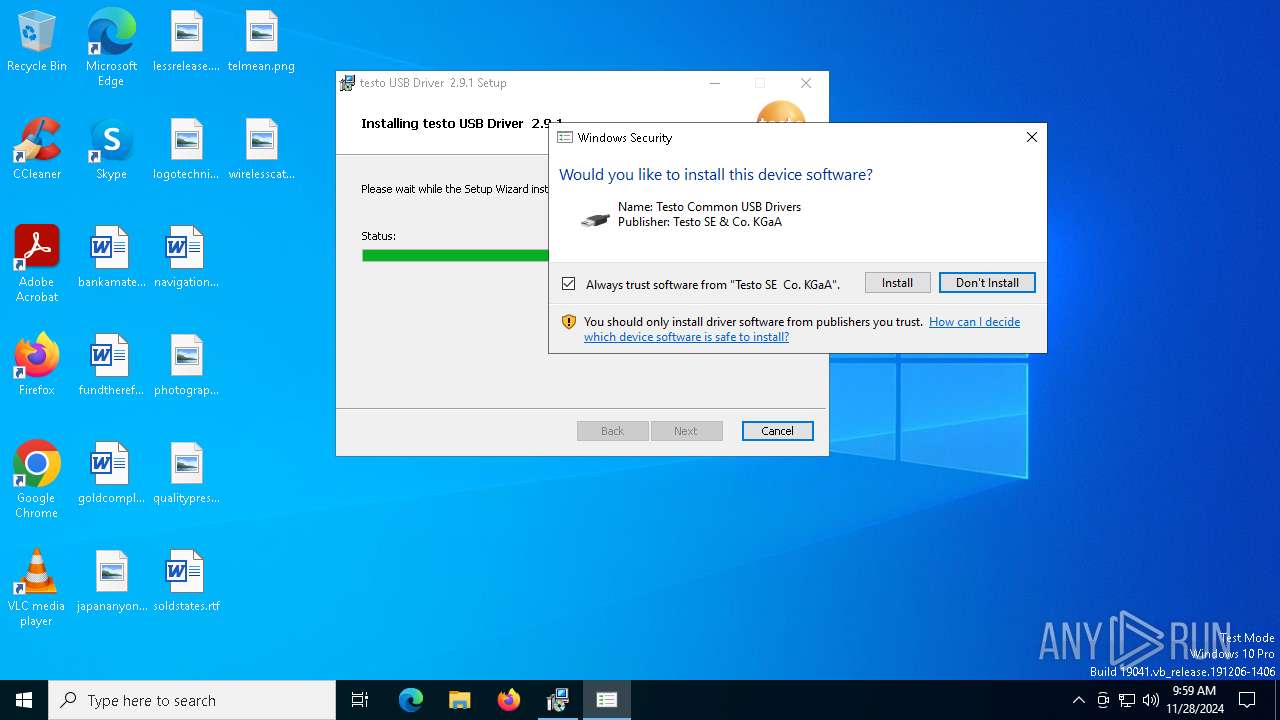Select japananyon image file on desktop
This screenshot has height=720, width=1280.
pos(111,582)
